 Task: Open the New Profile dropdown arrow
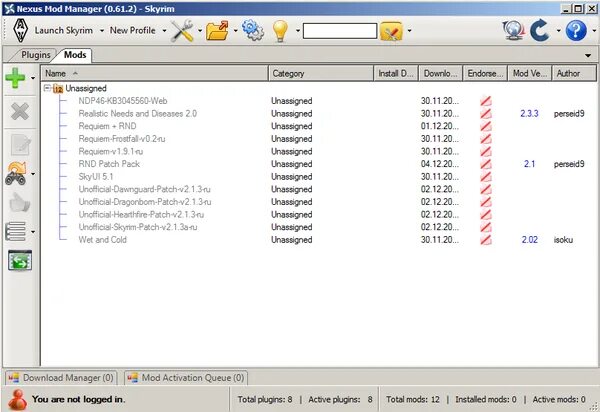[164, 31]
